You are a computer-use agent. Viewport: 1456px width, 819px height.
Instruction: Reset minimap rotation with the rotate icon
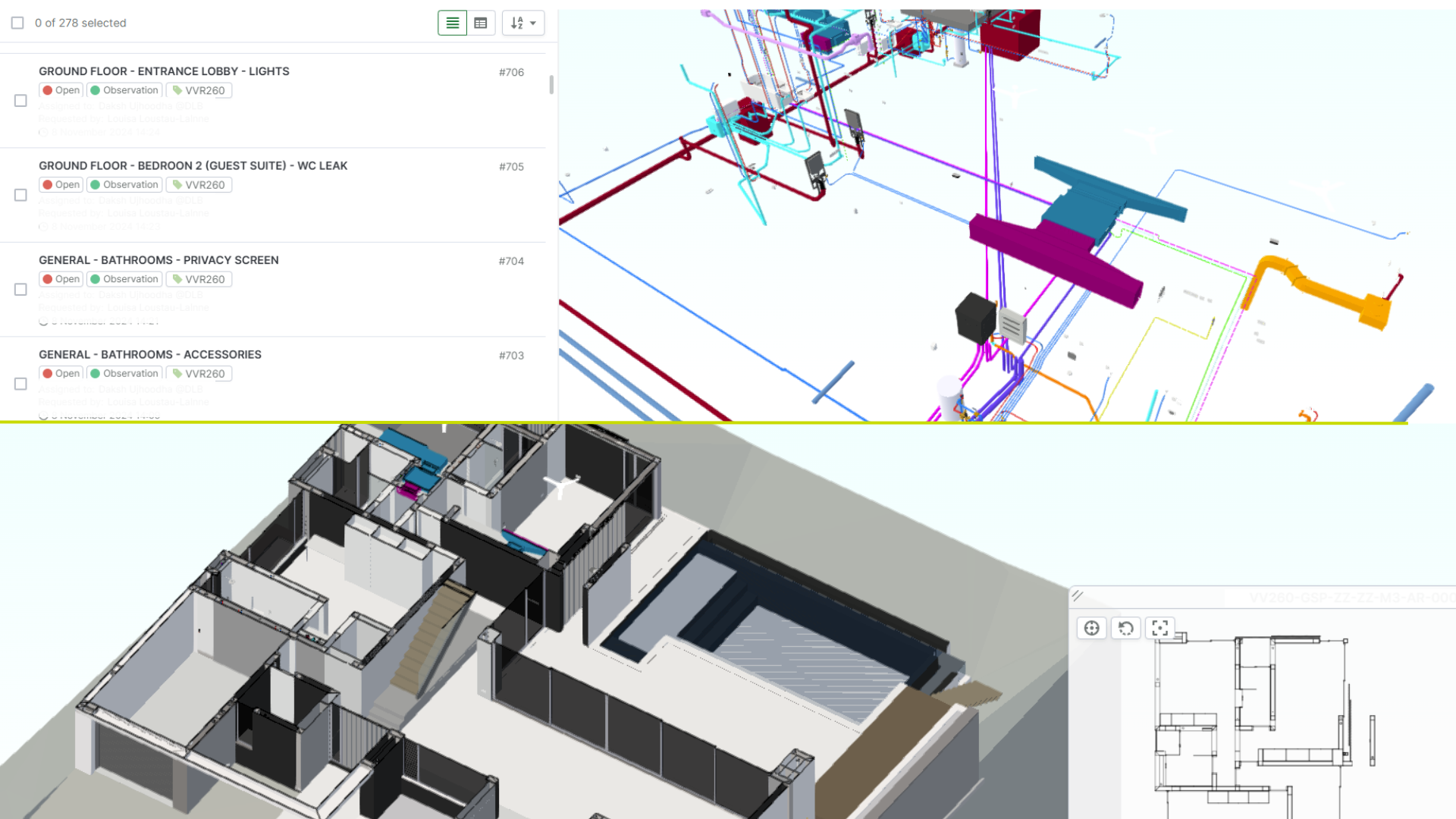point(1125,628)
